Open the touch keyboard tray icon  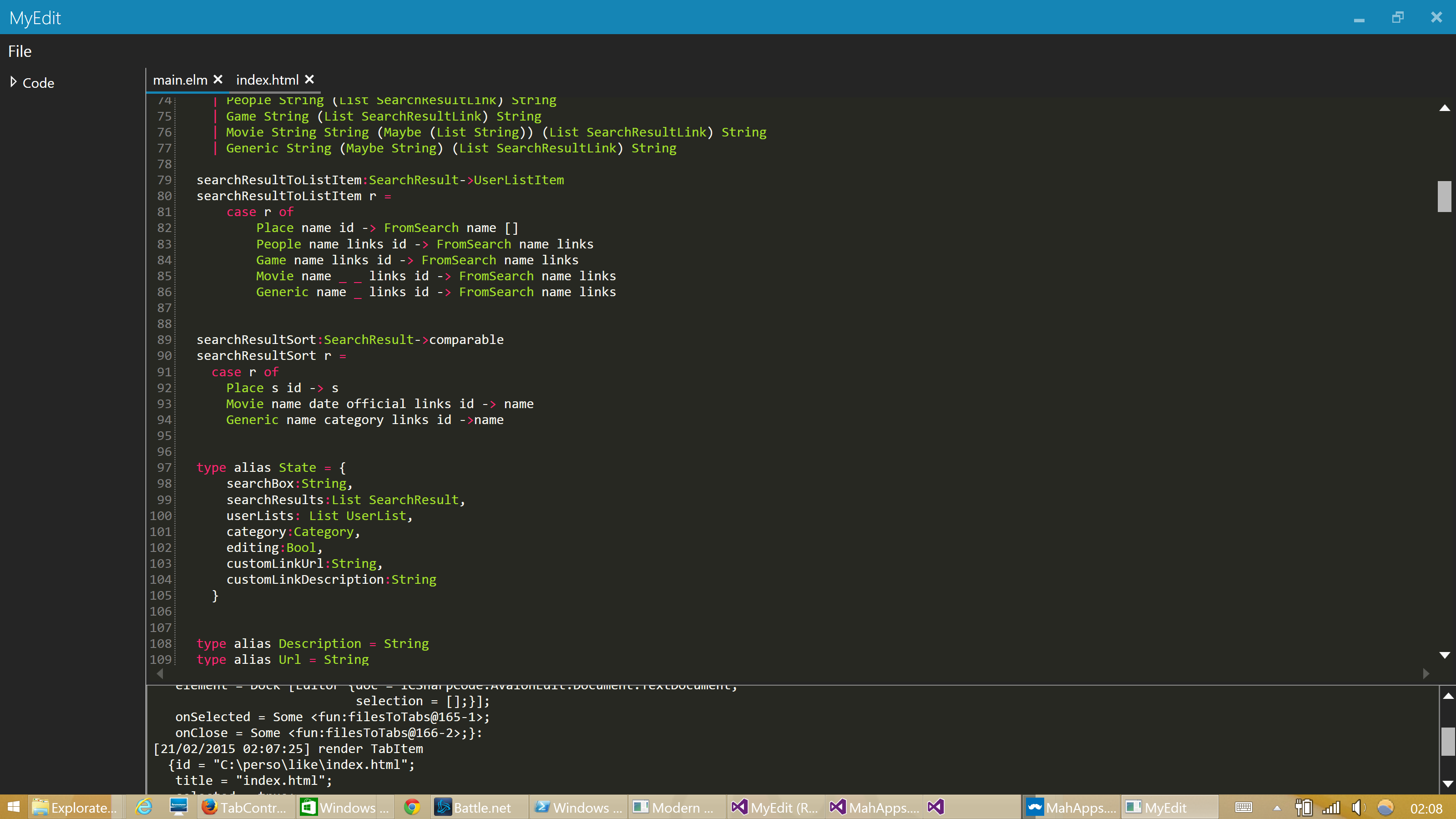click(x=1244, y=807)
